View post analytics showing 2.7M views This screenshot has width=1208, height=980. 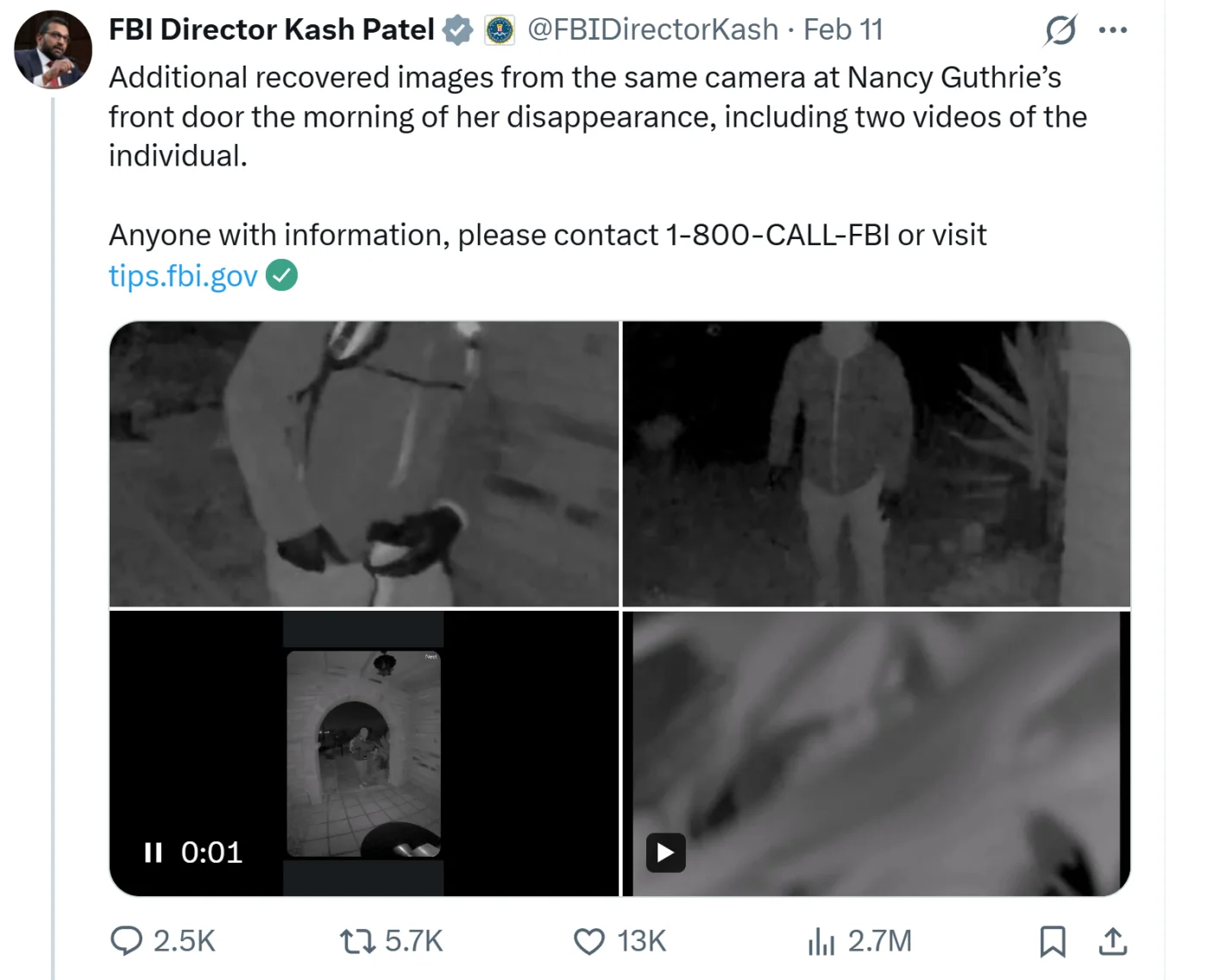pos(821,940)
